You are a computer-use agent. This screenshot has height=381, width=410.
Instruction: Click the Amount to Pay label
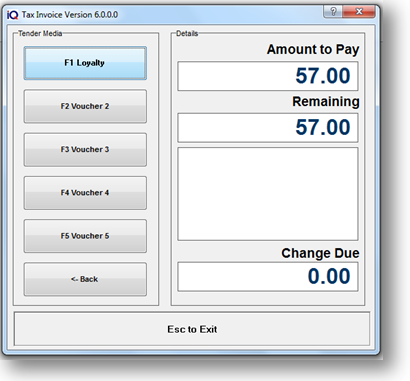[313, 50]
